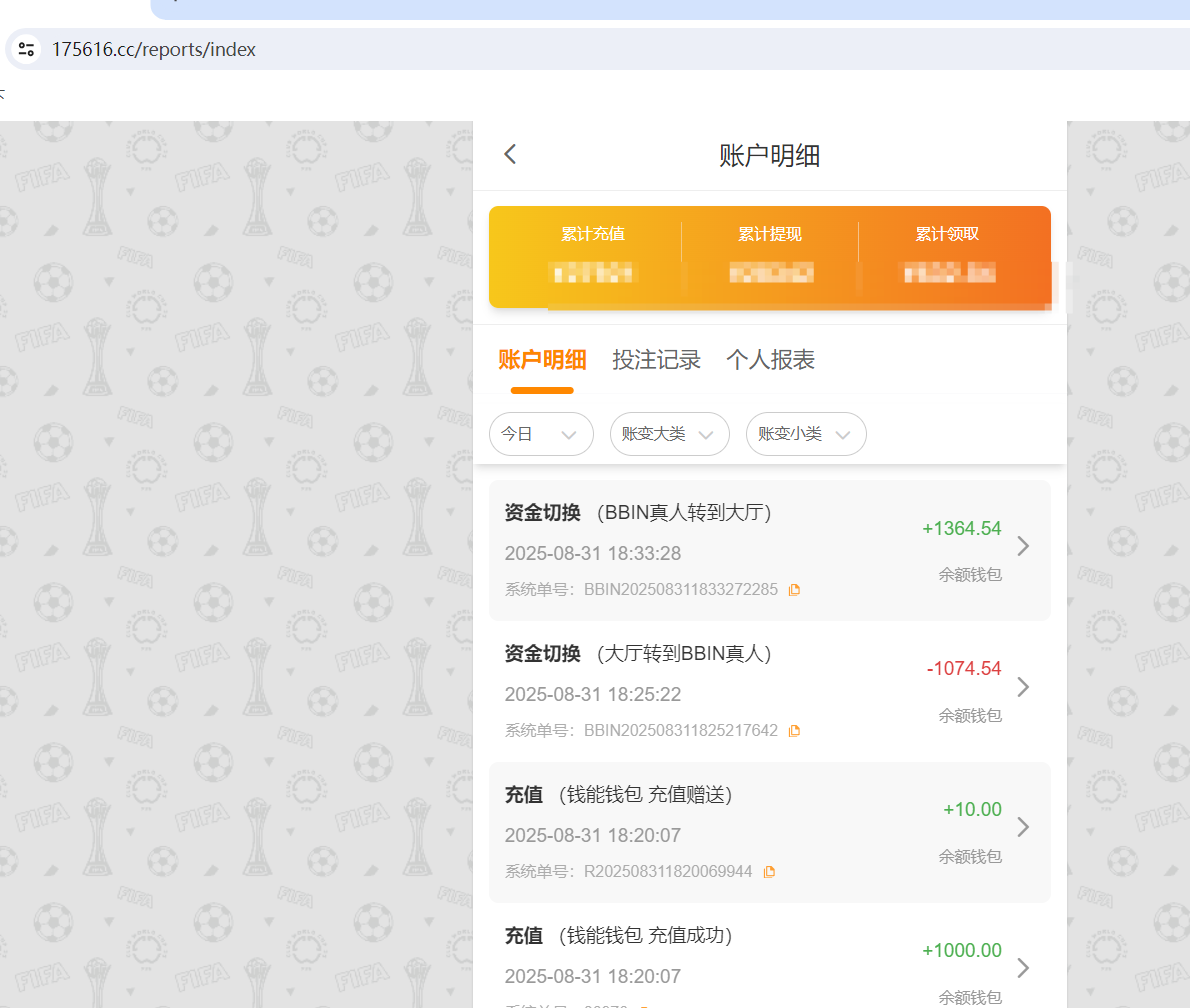
Task: Open the 账变小类 dropdown
Action: pyautogui.click(x=806, y=434)
